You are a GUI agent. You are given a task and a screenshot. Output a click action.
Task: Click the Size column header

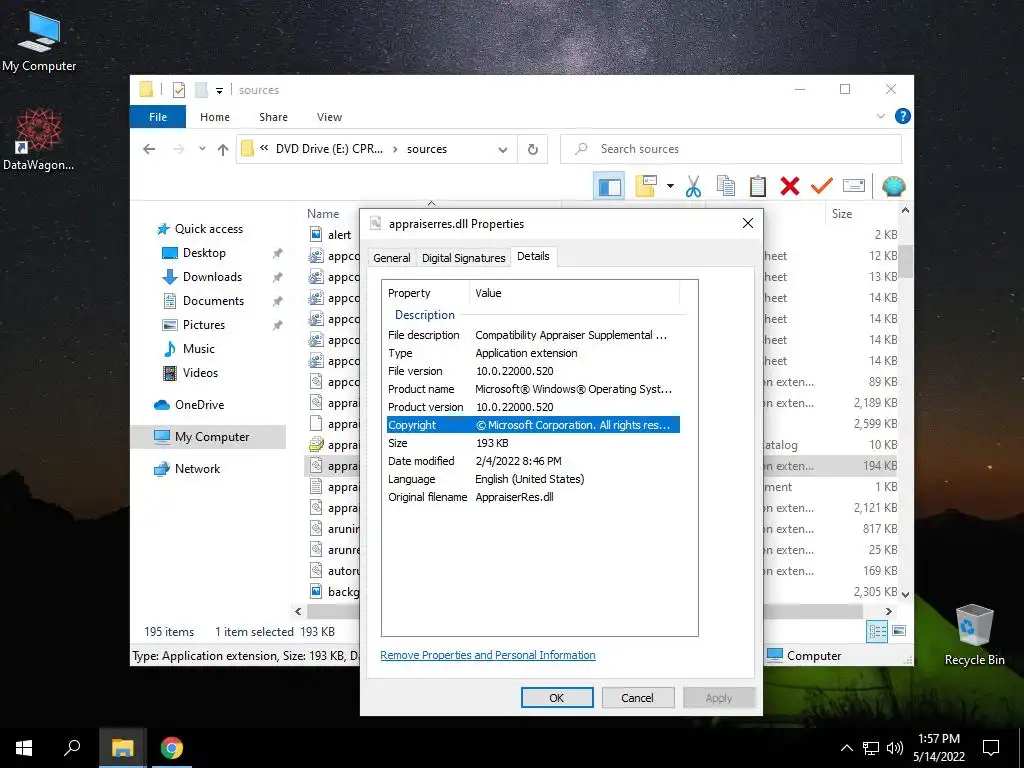[x=842, y=214]
